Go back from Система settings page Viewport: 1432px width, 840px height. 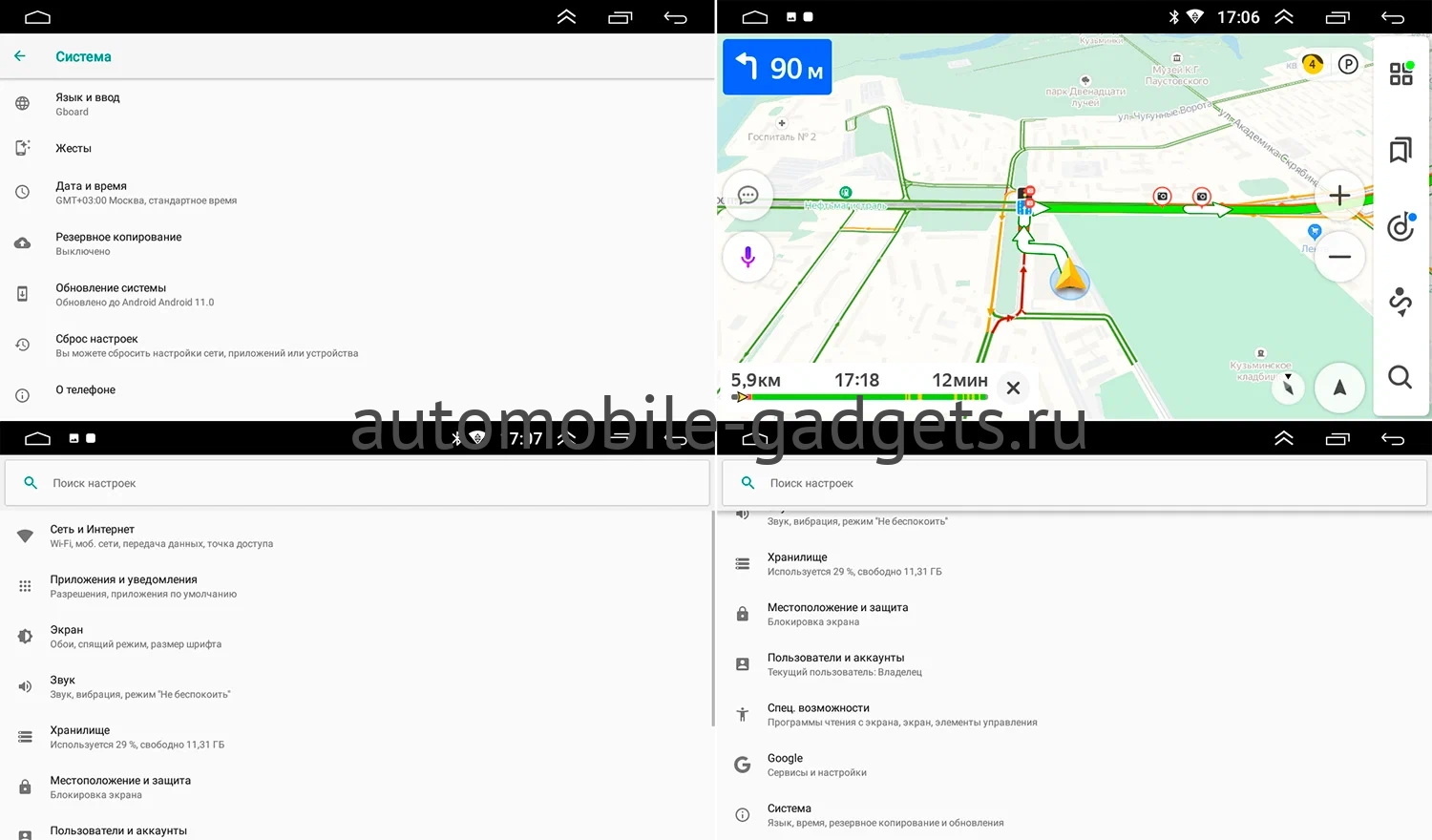point(20,56)
